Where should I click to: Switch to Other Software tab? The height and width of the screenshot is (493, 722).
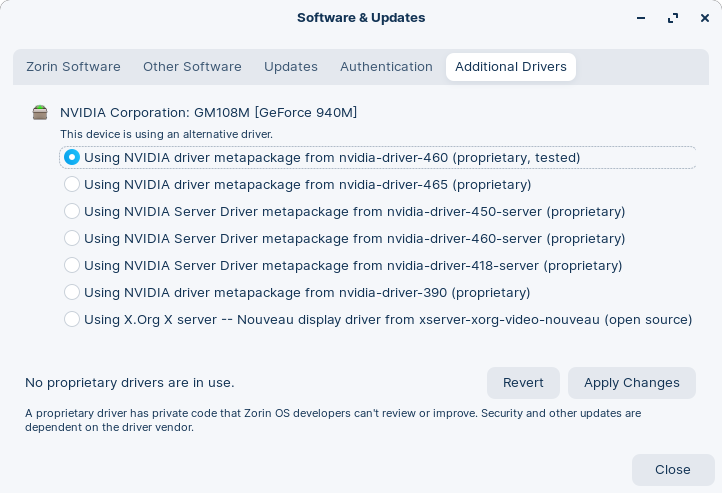(192, 67)
